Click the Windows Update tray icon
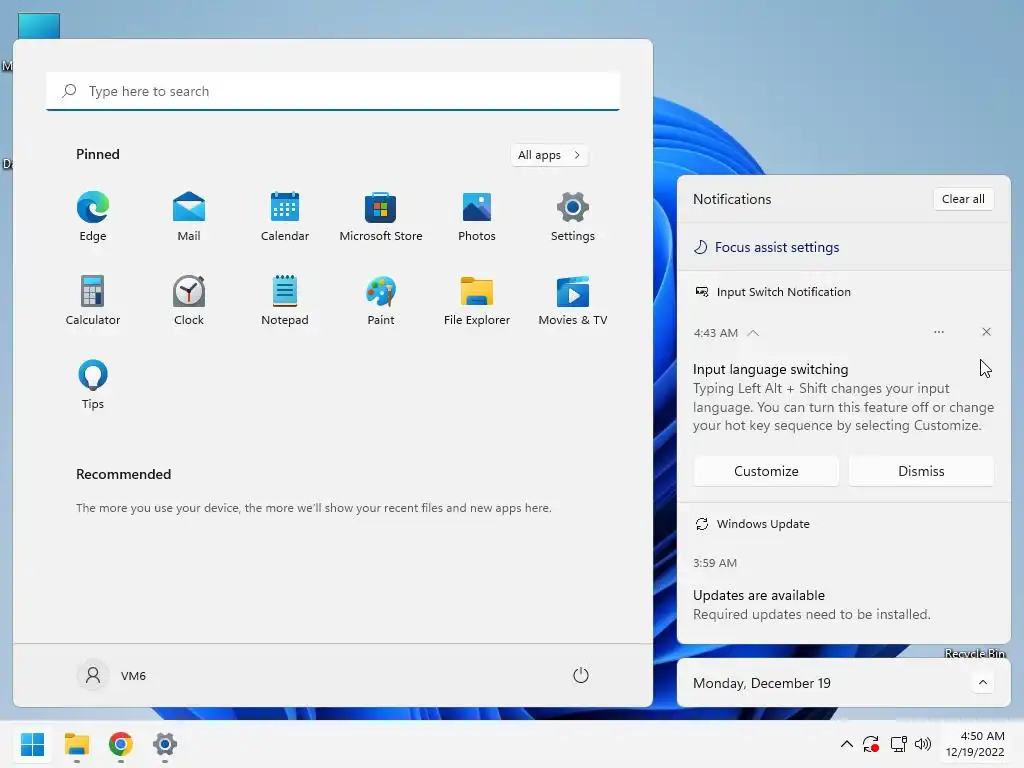The width and height of the screenshot is (1024, 768). click(871, 744)
